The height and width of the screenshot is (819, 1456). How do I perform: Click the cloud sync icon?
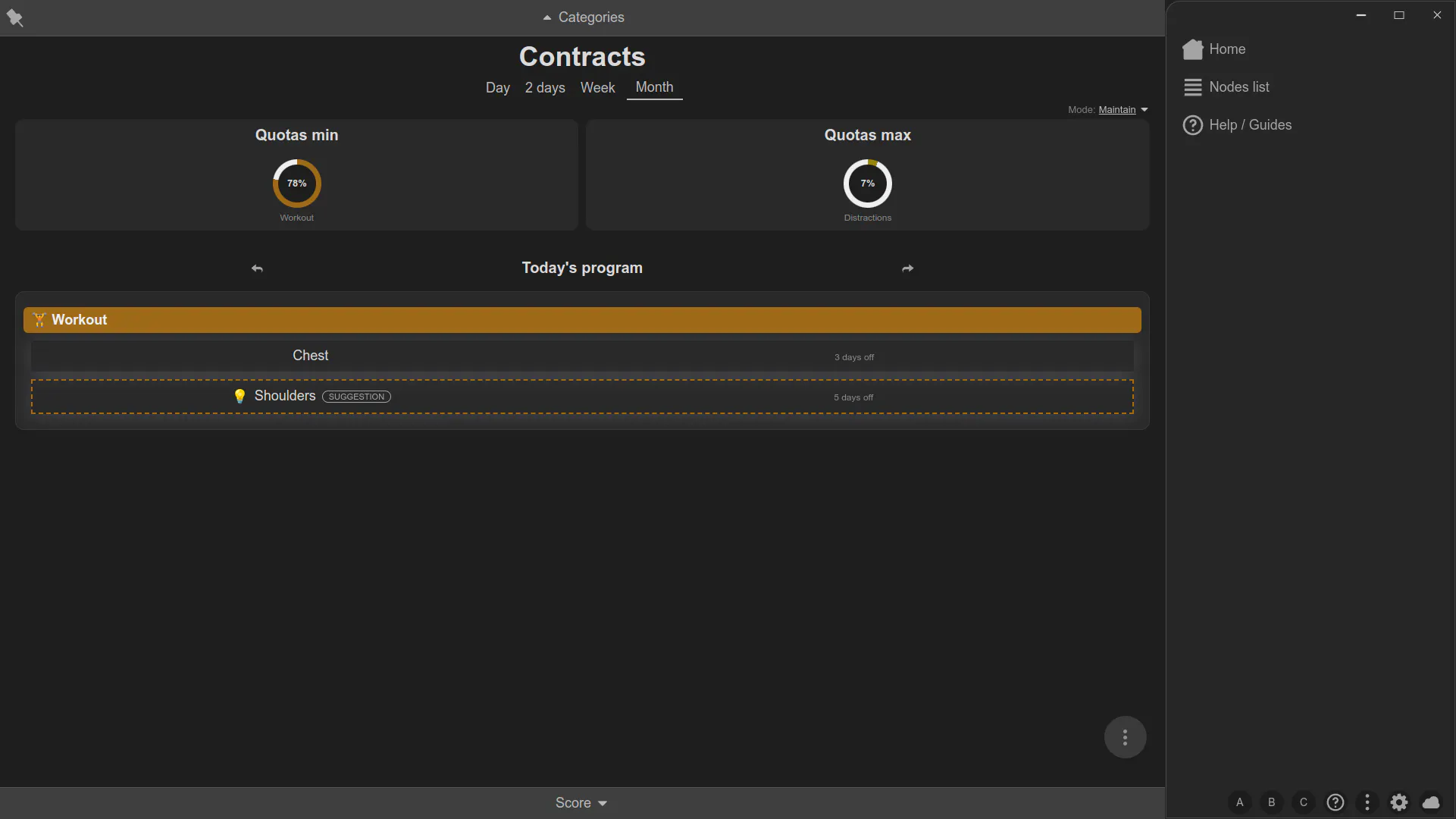1431,802
